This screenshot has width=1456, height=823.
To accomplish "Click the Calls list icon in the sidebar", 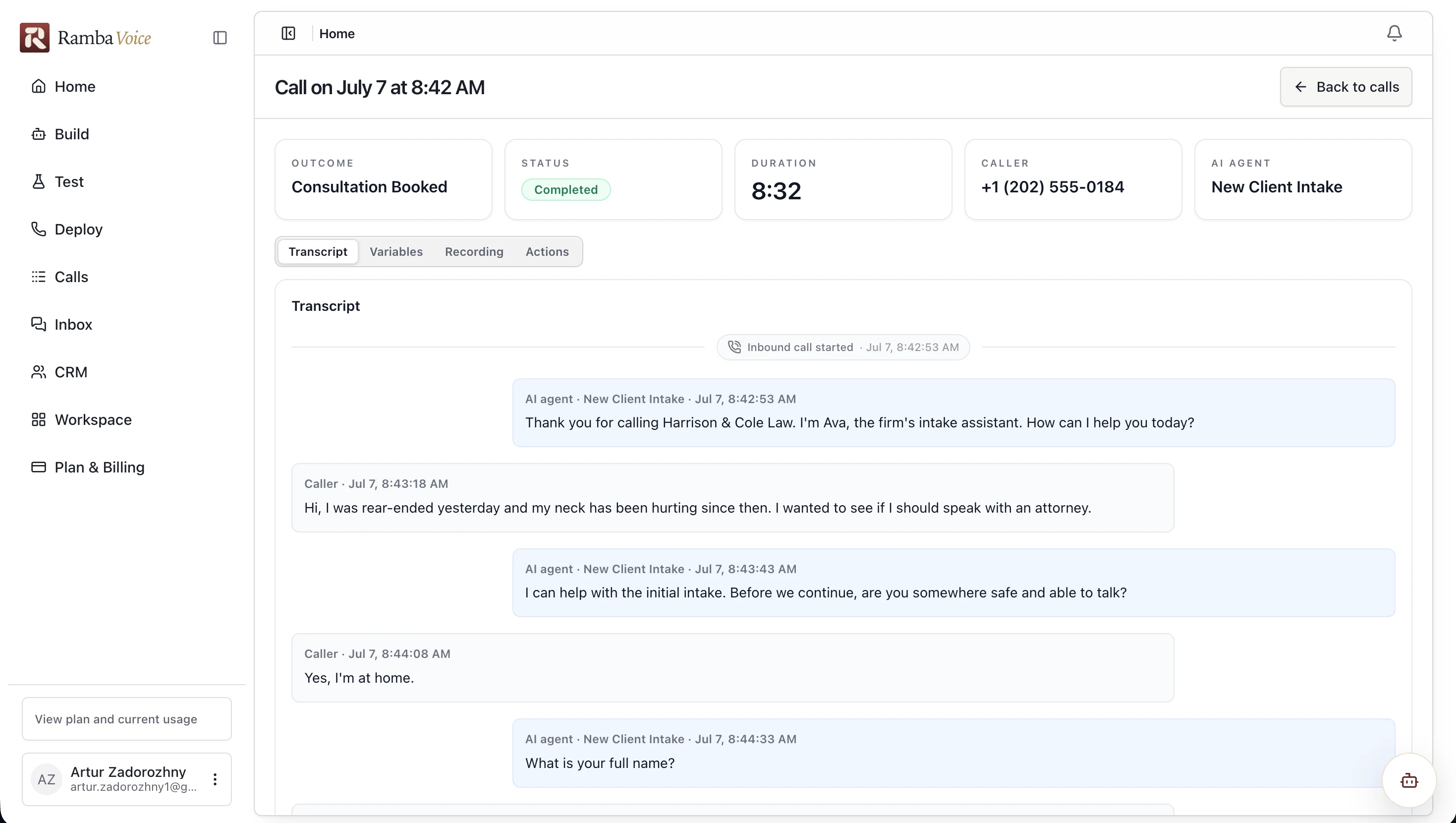I will (39, 277).
